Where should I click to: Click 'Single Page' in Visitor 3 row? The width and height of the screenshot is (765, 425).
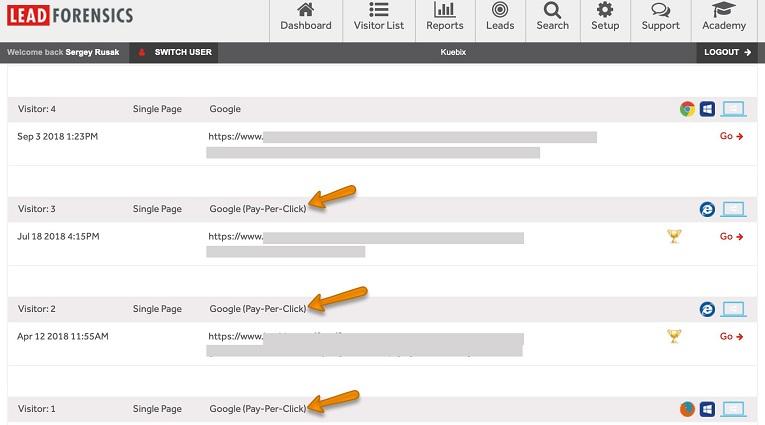(157, 209)
